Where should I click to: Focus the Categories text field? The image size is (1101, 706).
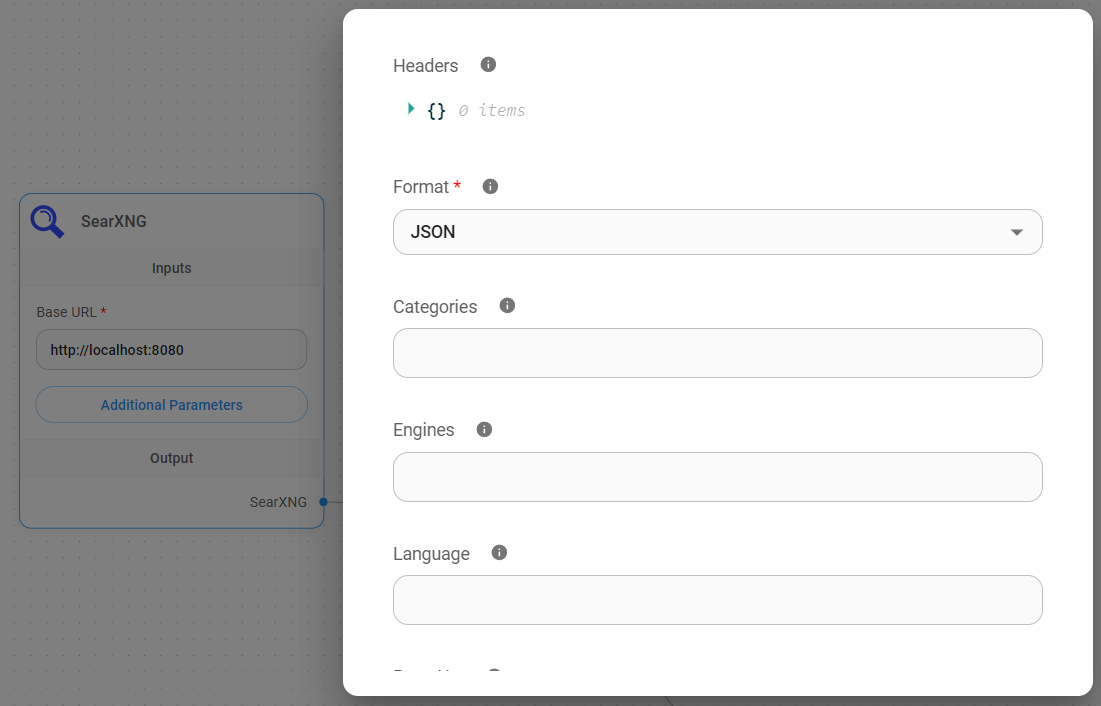717,353
